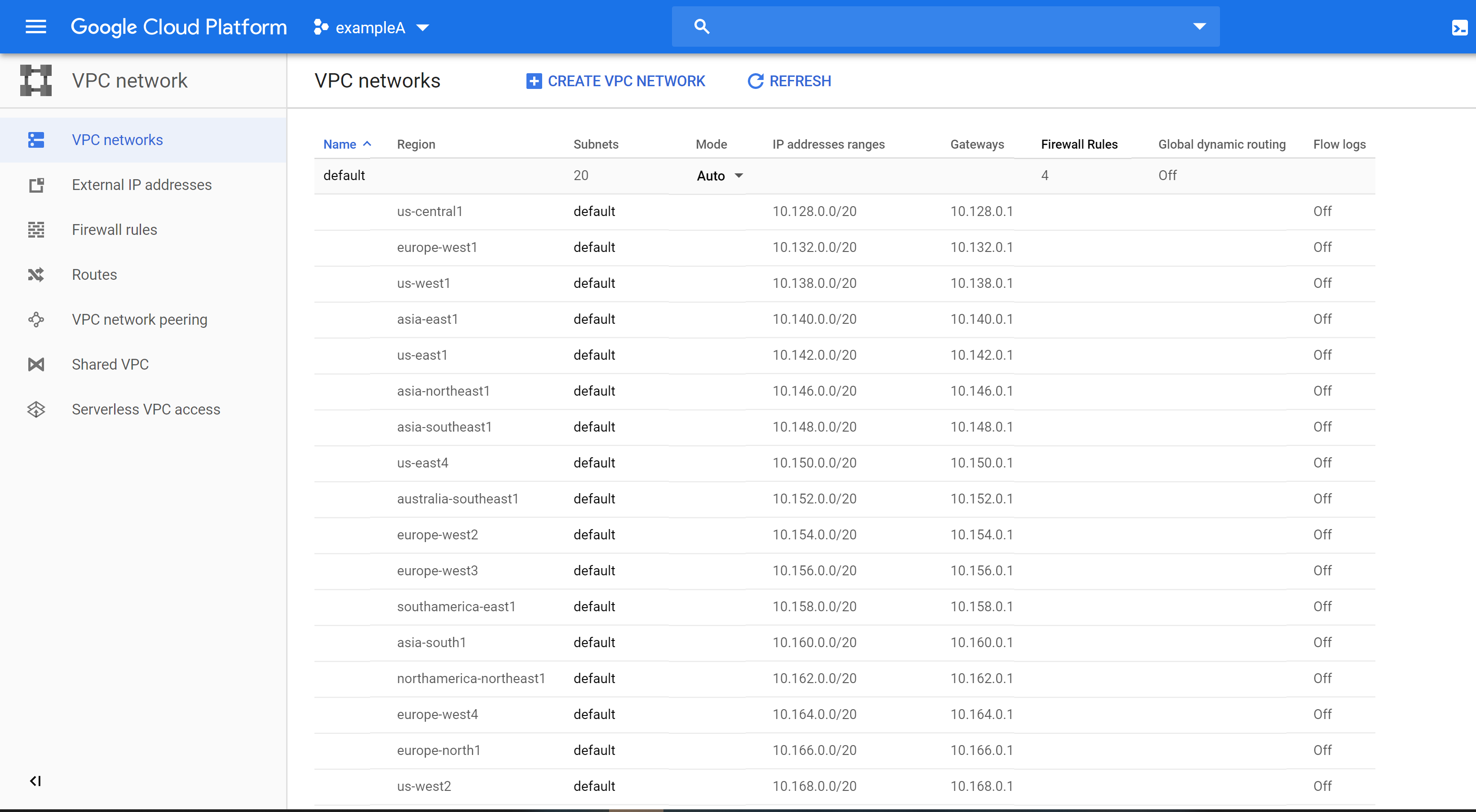Click the REFRESH button
The image size is (1476, 812).
coord(789,81)
